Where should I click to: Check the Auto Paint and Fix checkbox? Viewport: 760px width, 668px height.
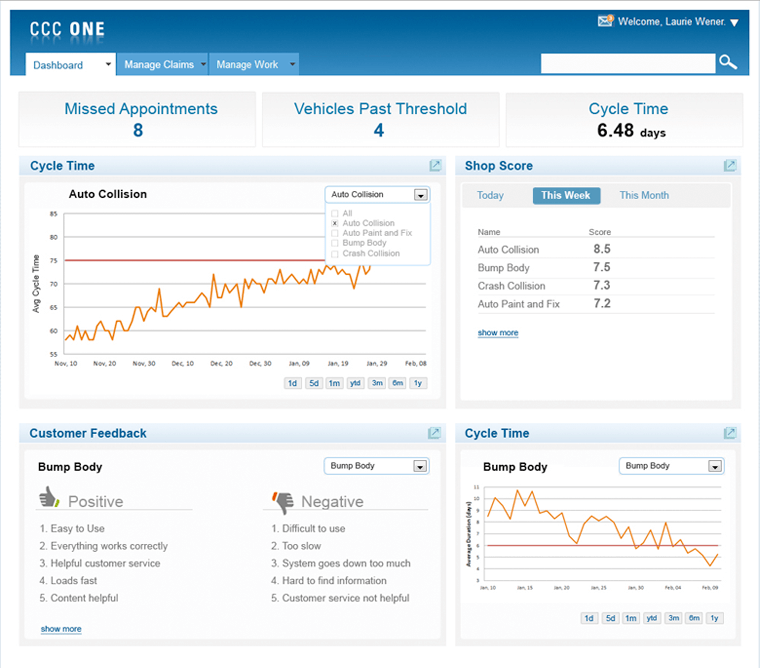point(334,233)
